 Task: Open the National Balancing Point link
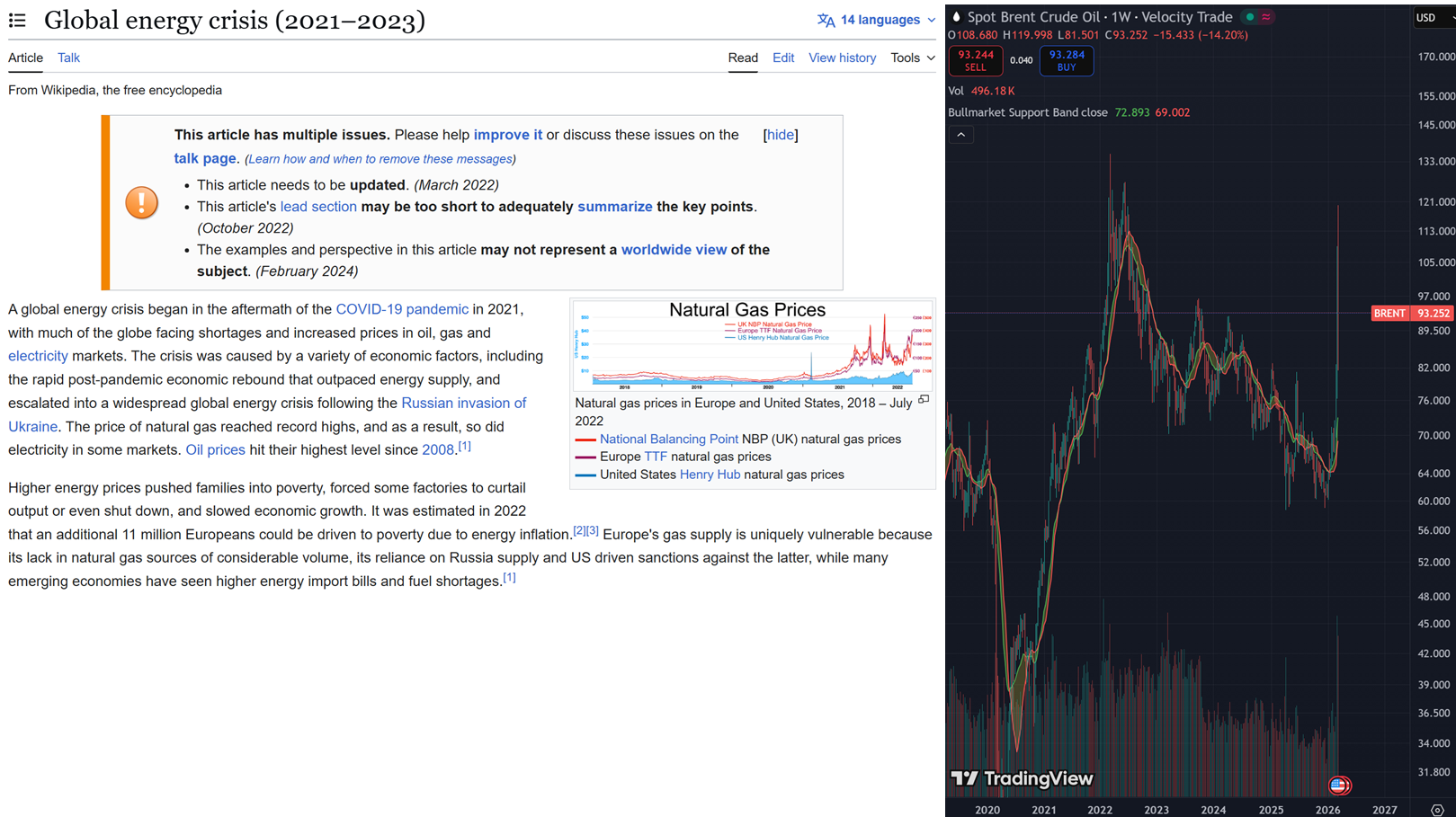(669, 440)
